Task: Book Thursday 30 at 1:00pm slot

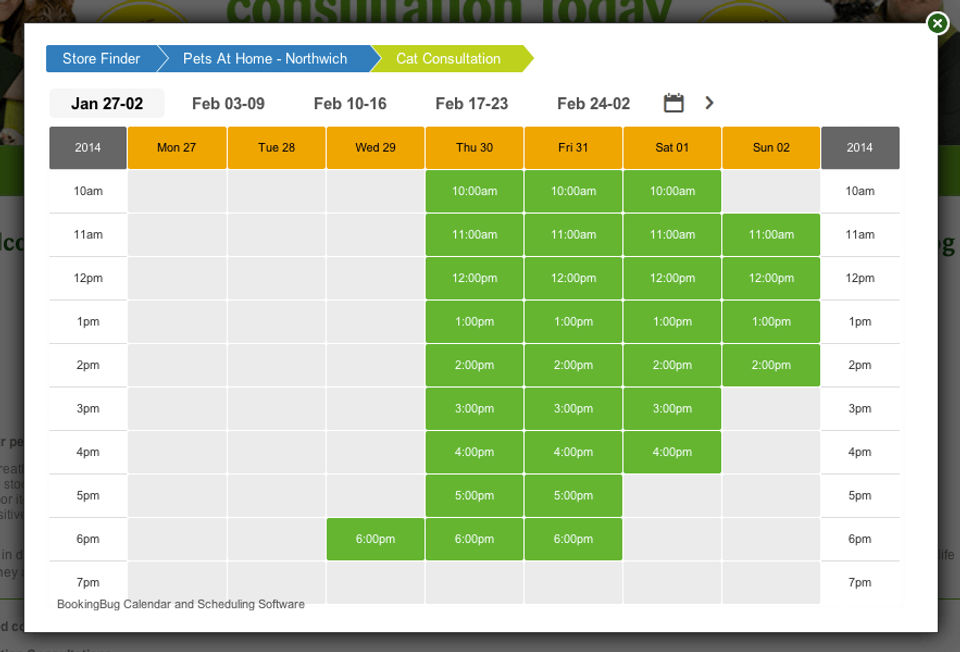Action: click(x=474, y=321)
